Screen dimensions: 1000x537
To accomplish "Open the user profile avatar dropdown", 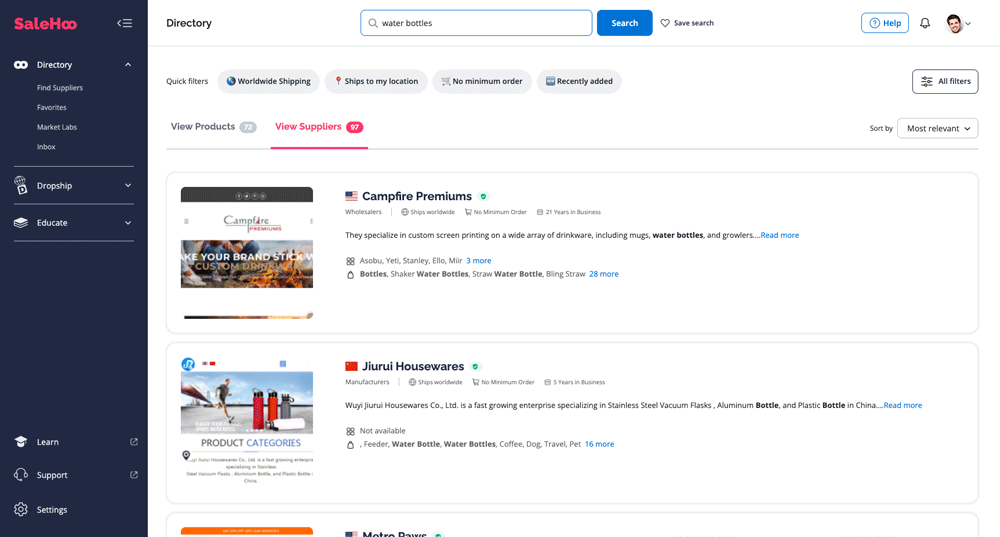I will 958,23.
